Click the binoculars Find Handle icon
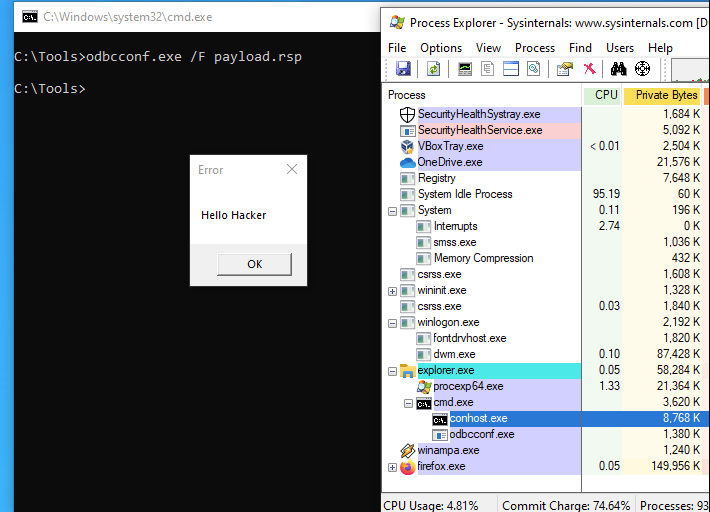 tap(619, 69)
